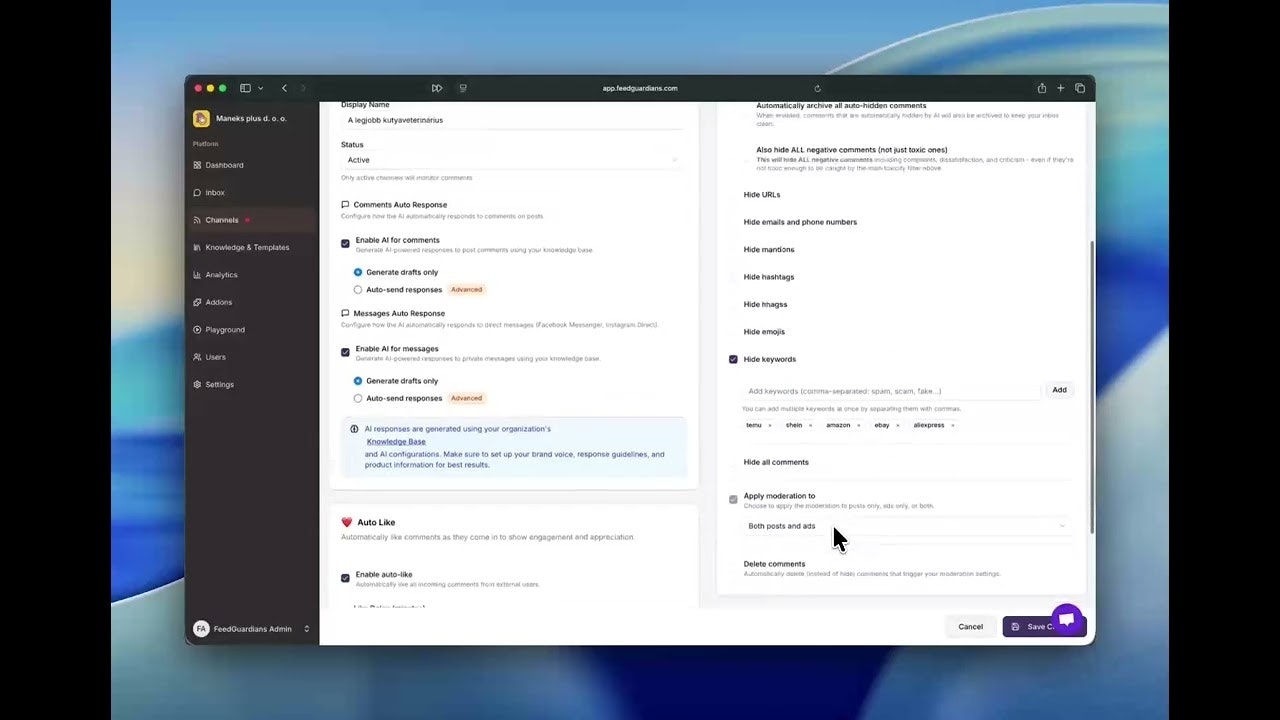Click the Advanced badge beside comments auto-send
1280x720 pixels.
tap(466, 290)
